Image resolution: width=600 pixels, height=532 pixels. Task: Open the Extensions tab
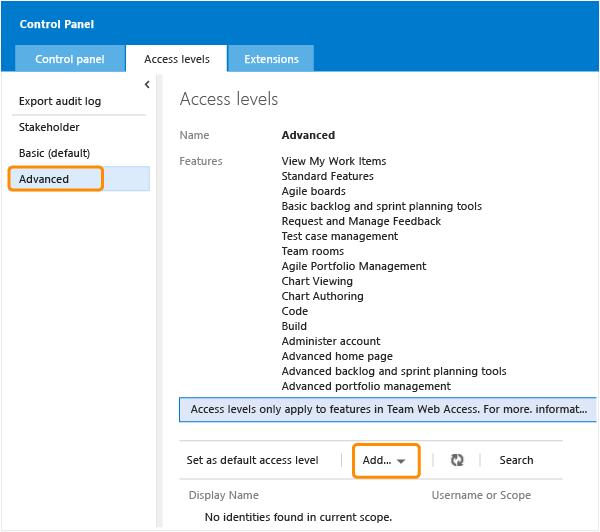(271, 59)
